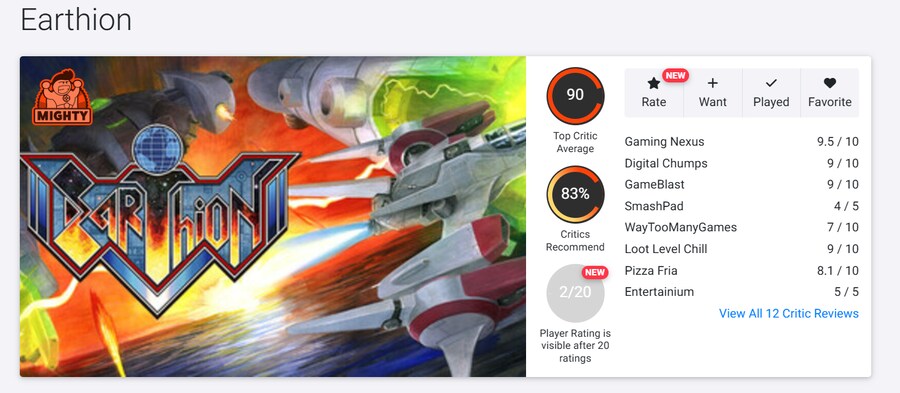Click the NEW badge on player rating circle
Image resolution: width=900 pixels, height=393 pixels.
595,272
